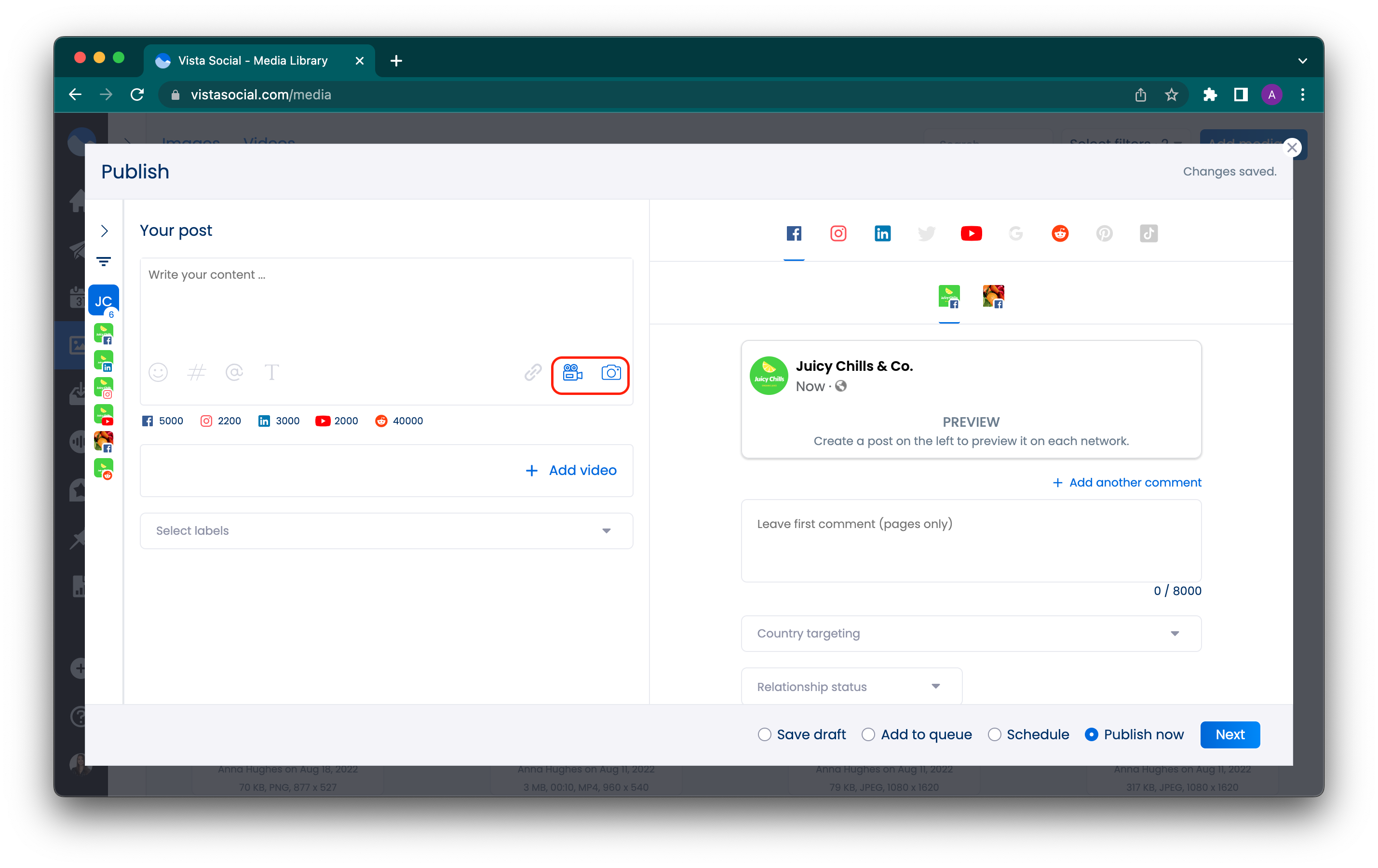Click the YouTube 2000 character counter
This screenshot has width=1378, height=868.
pyautogui.click(x=337, y=420)
